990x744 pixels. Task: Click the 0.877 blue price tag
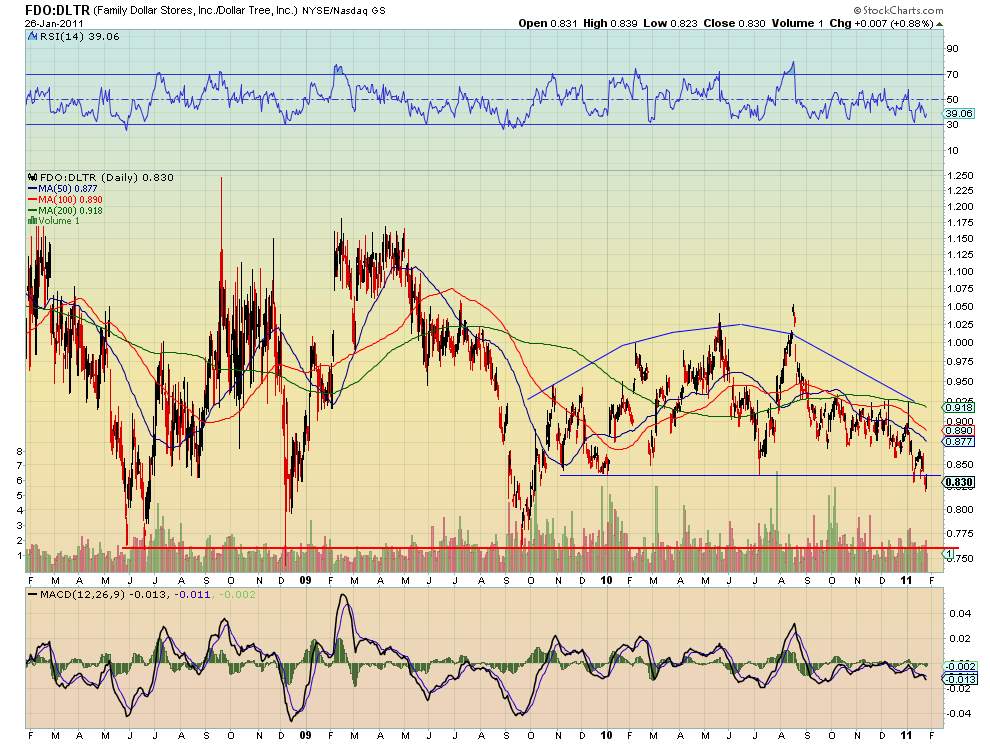point(959,441)
